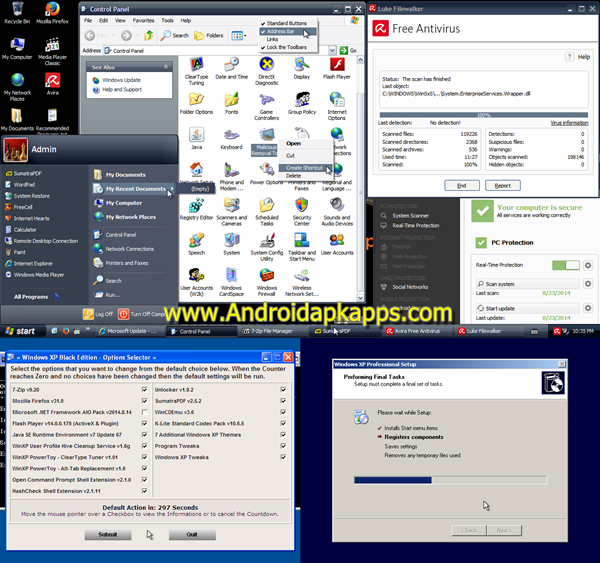Screen dimensions: 600x563
Task: Select Address Bar in toolbars menu
Action: (288, 31)
